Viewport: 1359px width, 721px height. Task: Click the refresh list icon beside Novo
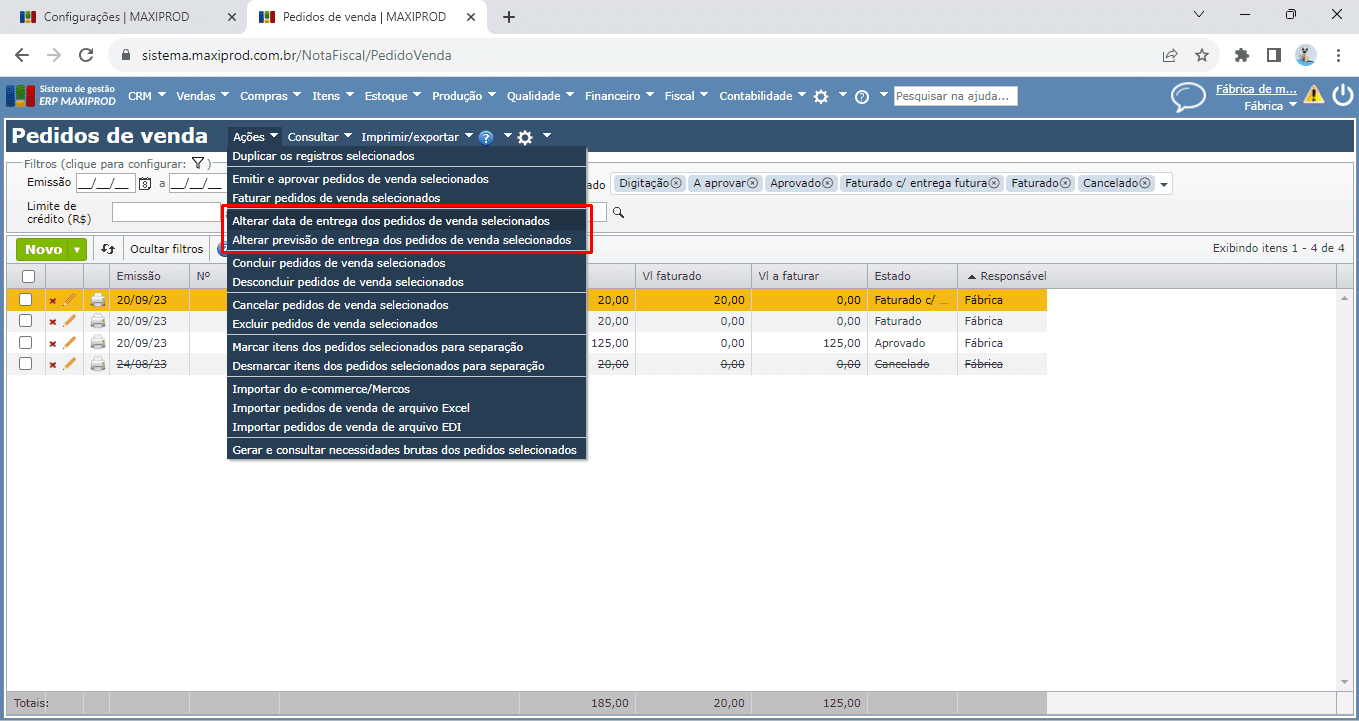click(x=108, y=249)
